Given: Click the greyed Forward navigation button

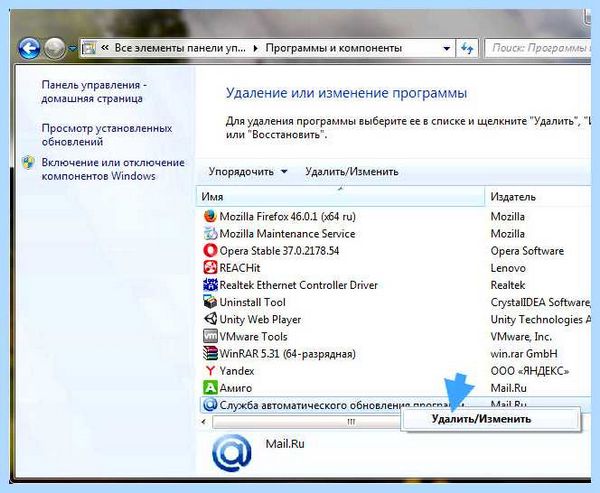Looking at the screenshot, I should coord(55,49).
